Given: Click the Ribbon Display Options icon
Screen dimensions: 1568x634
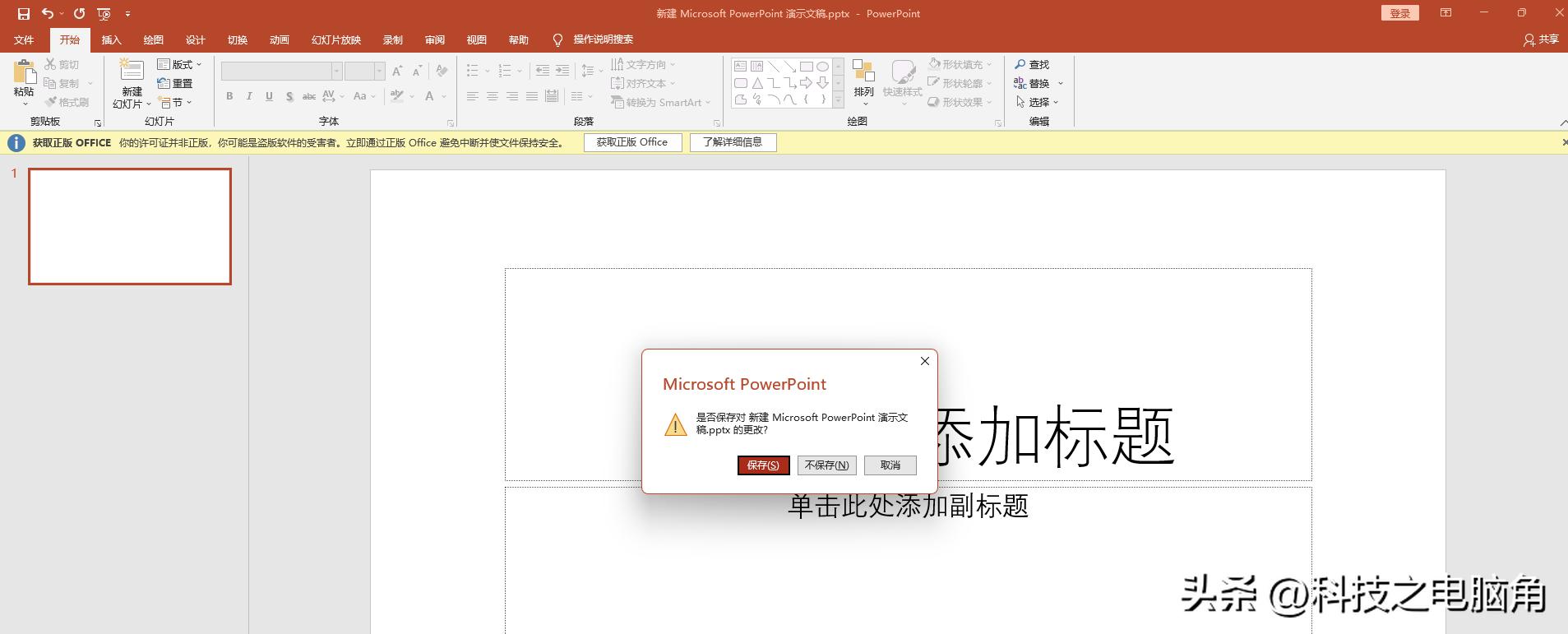Looking at the screenshot, I should click(1445, 13).
